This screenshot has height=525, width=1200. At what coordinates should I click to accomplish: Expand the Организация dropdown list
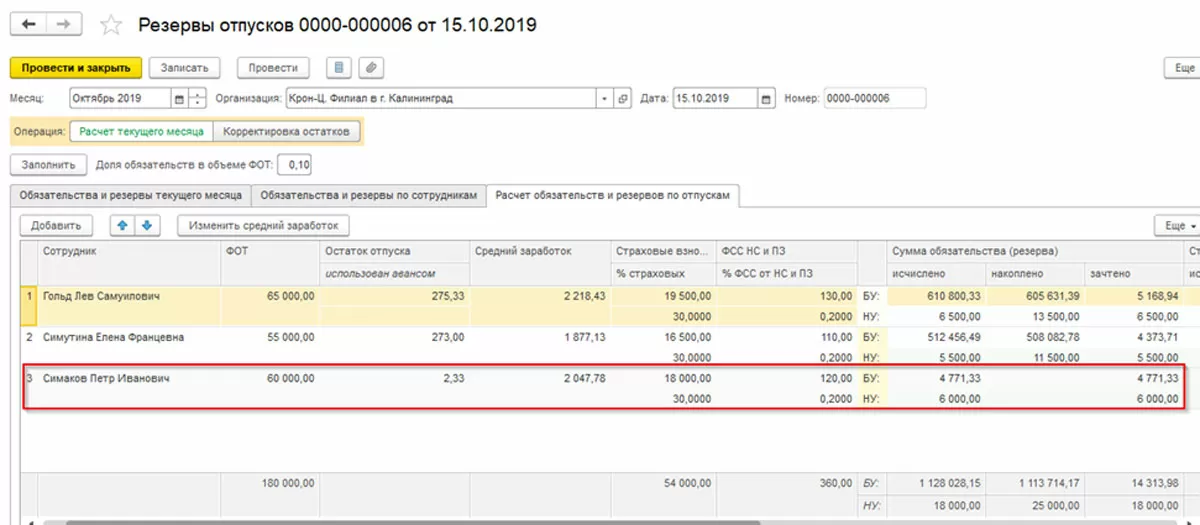(604, 99)
